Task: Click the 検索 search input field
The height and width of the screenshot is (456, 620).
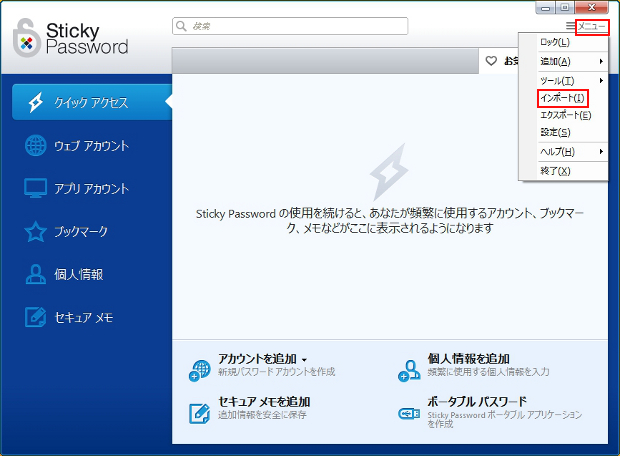Action: 290,26
